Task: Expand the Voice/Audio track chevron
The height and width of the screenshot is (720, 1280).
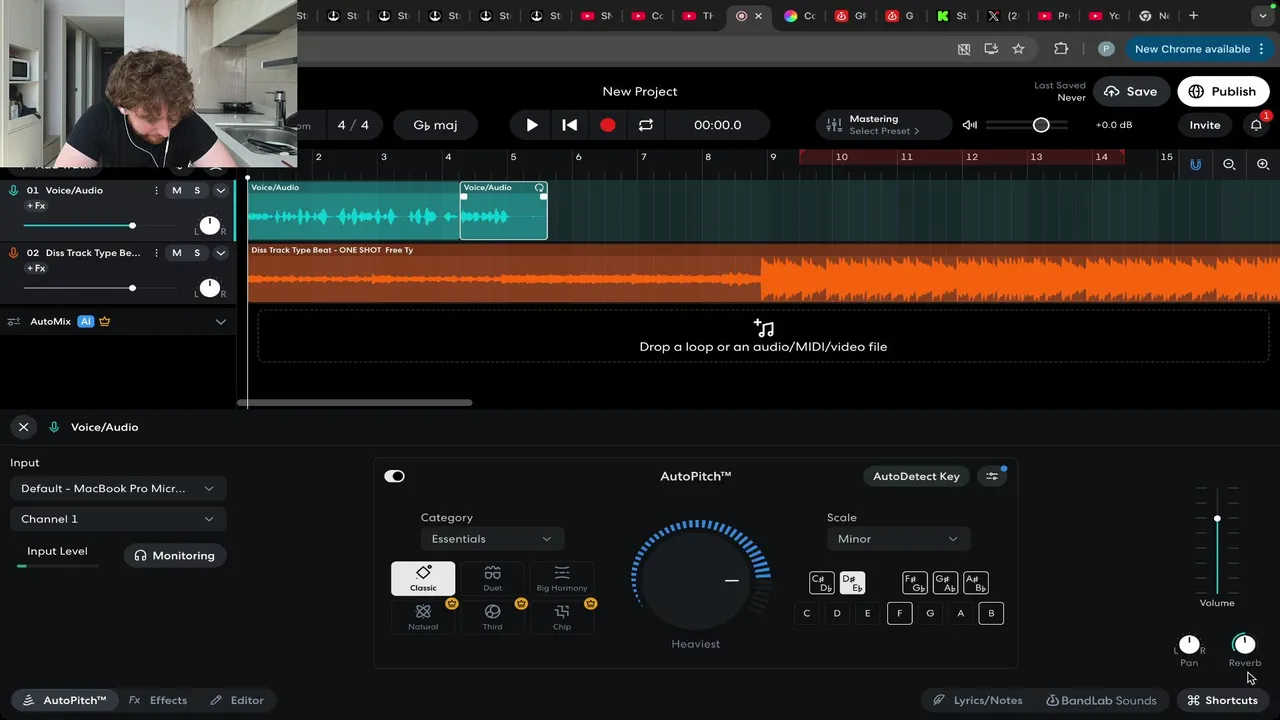Action: coord(221,190)
